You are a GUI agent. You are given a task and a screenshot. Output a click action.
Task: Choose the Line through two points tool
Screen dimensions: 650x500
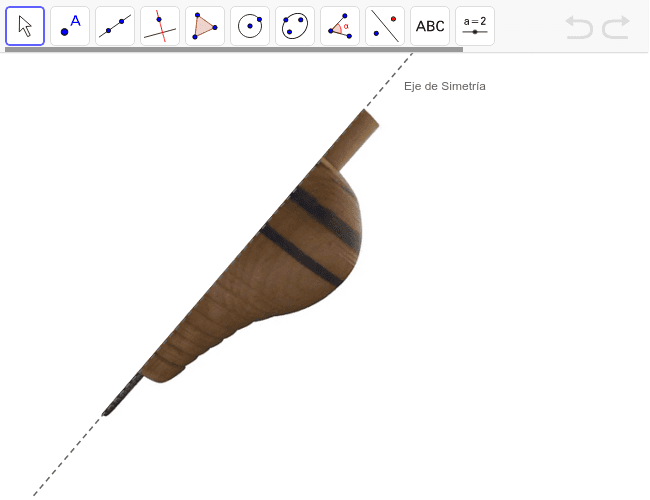point(115,26)
